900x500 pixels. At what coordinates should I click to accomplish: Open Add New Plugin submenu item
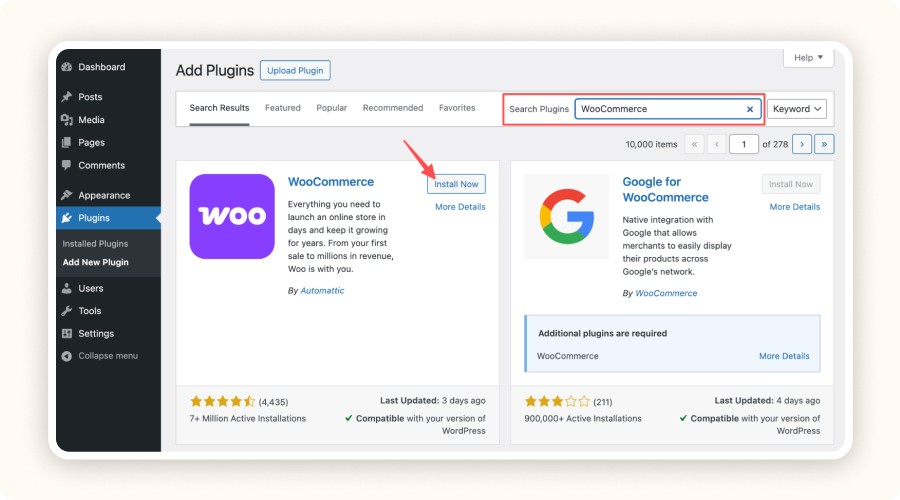pyautogui.click(x=95, y=262)
